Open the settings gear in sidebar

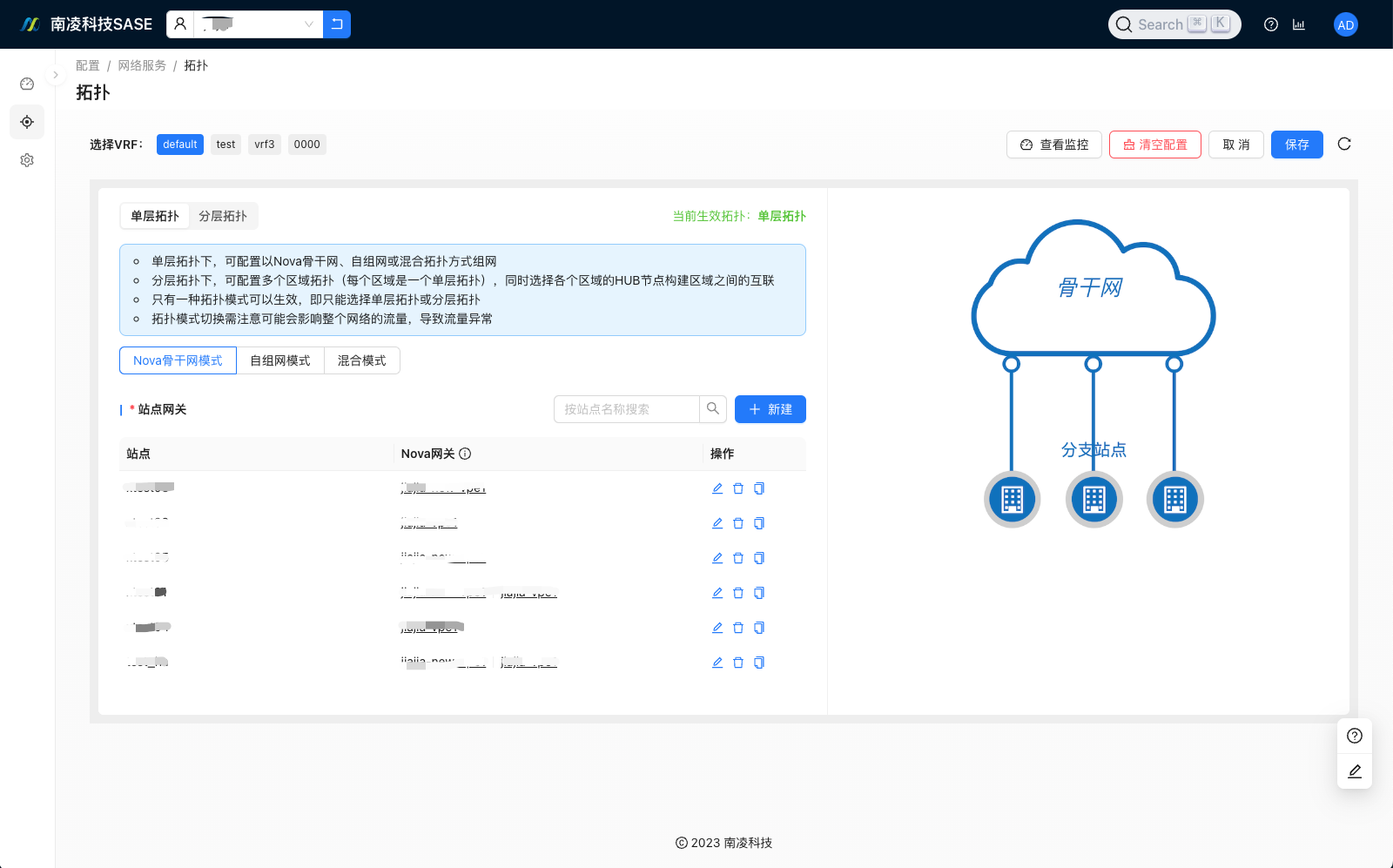pos(27,160)
